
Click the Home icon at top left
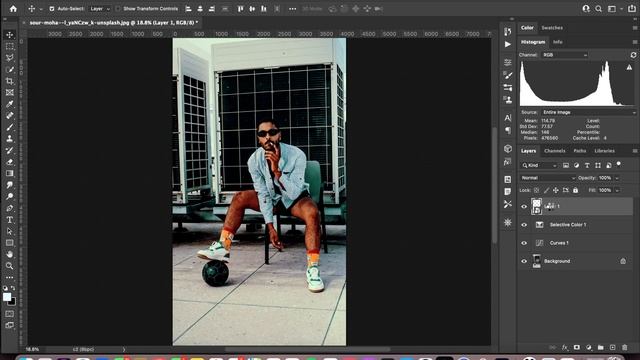pos(13,9)
